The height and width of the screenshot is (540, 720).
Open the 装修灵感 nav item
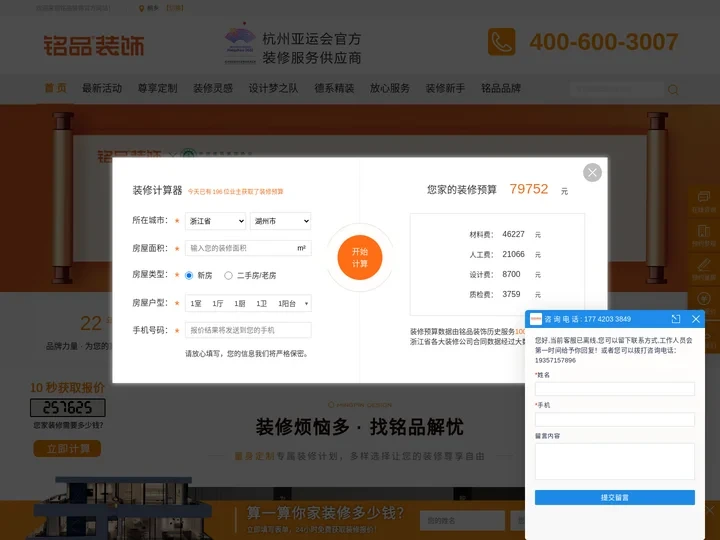pos(213,88)
